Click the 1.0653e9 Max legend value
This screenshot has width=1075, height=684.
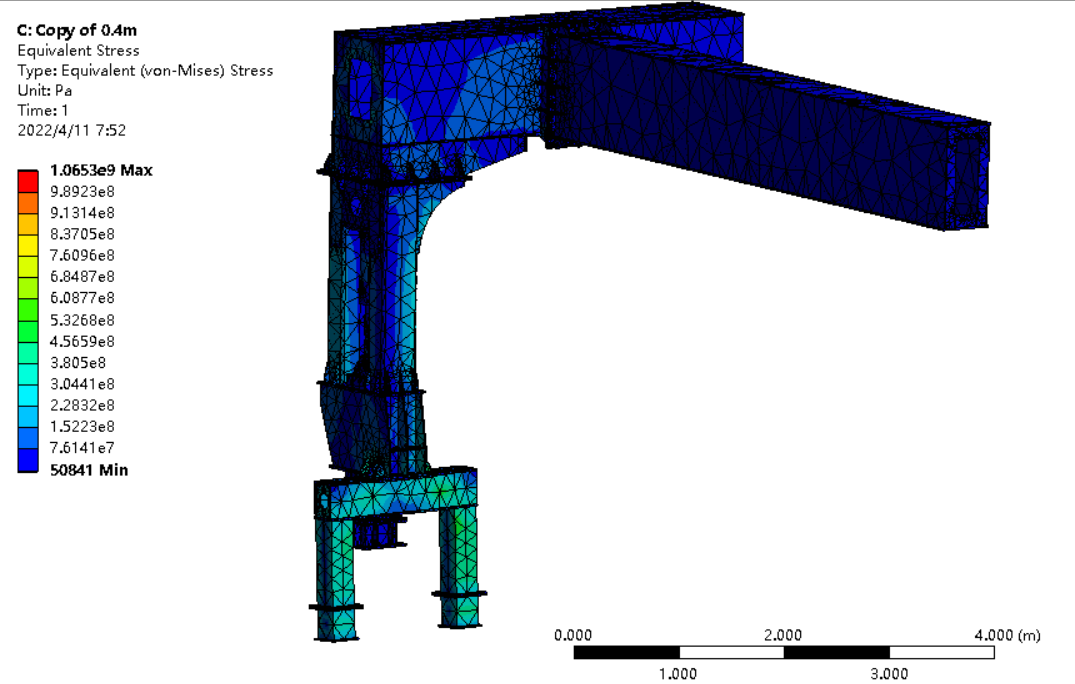point(101,170)
